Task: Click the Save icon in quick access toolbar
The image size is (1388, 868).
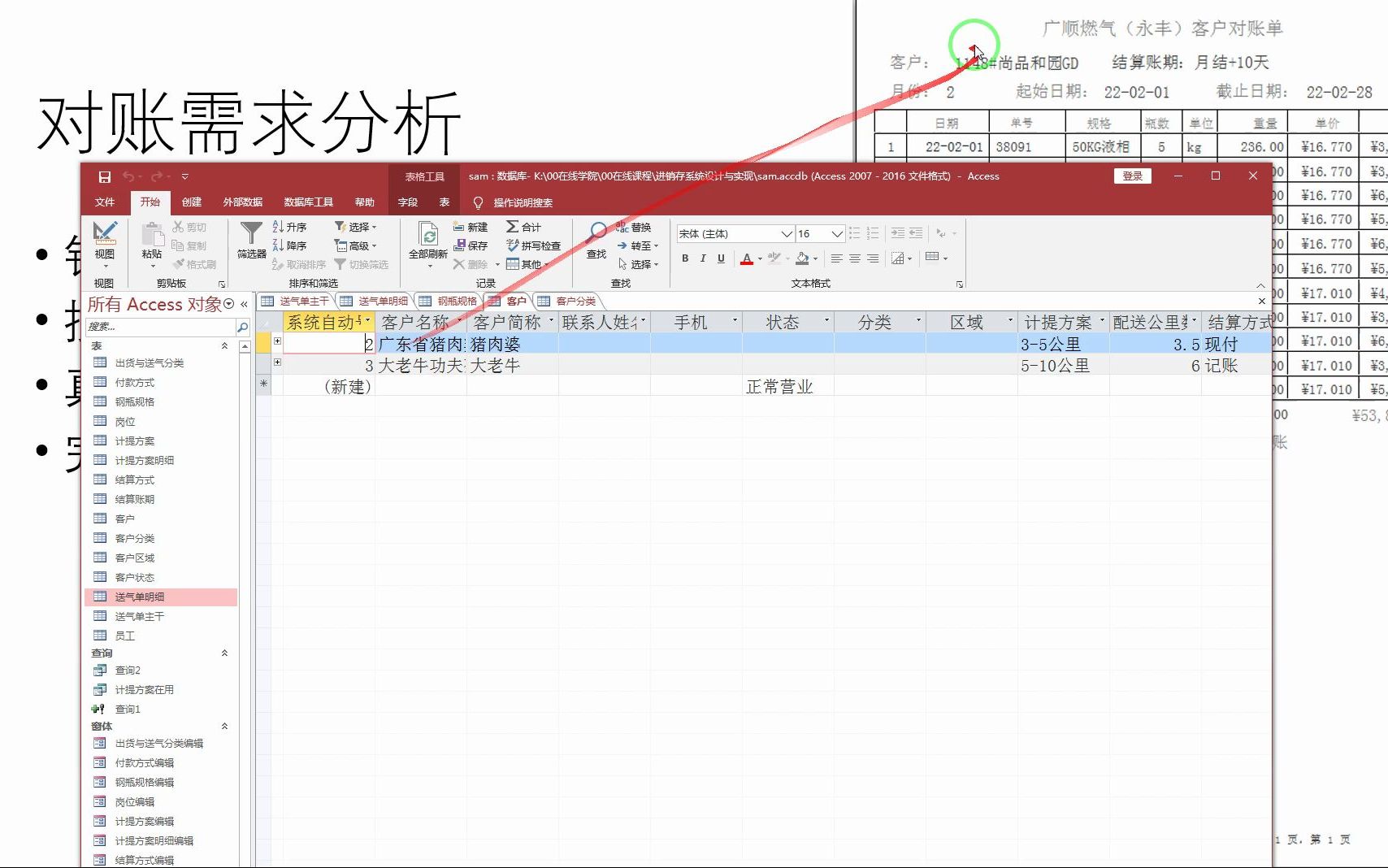Action: click(105, 176)
